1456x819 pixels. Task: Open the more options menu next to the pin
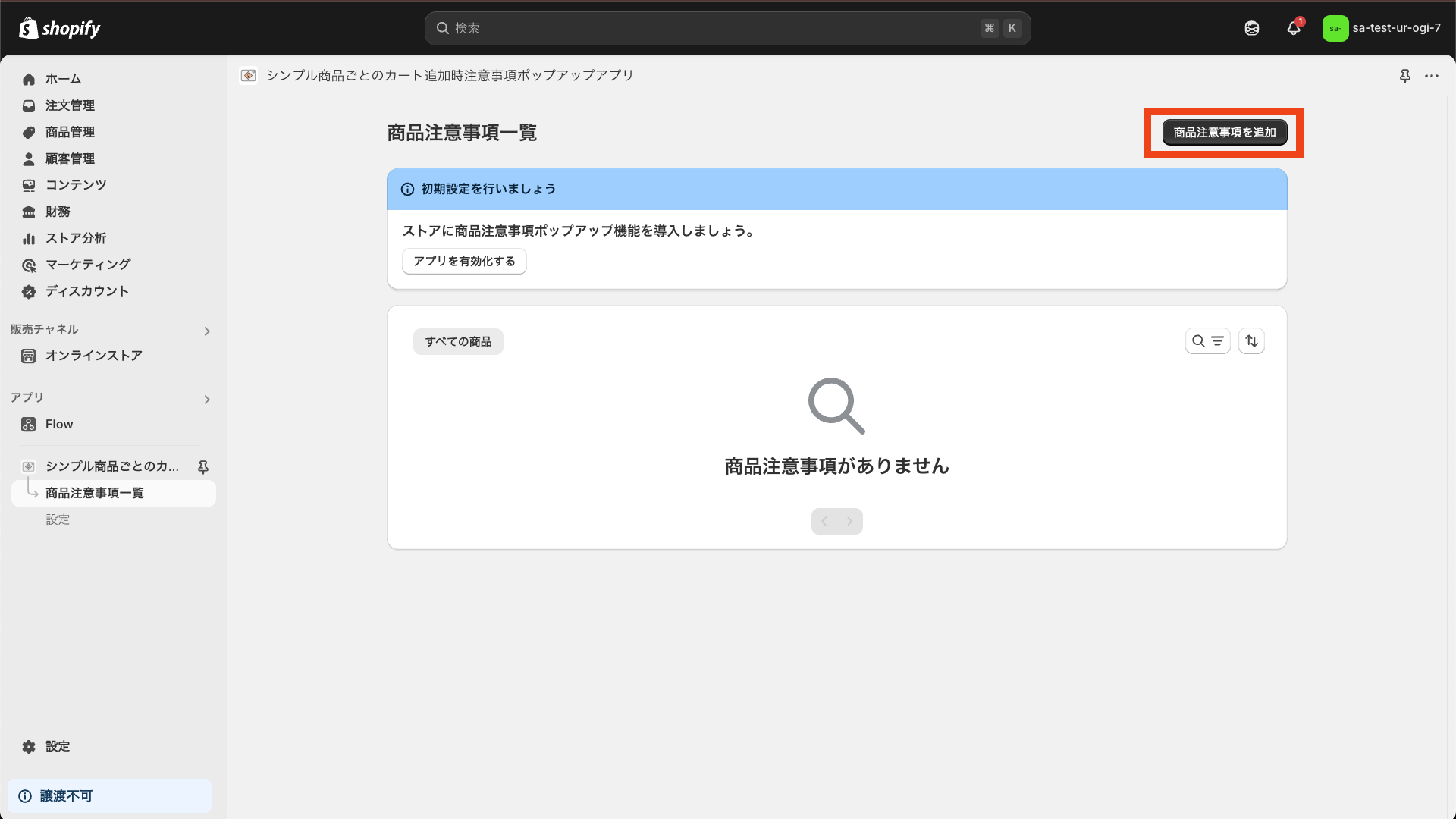coord(1433,76)
